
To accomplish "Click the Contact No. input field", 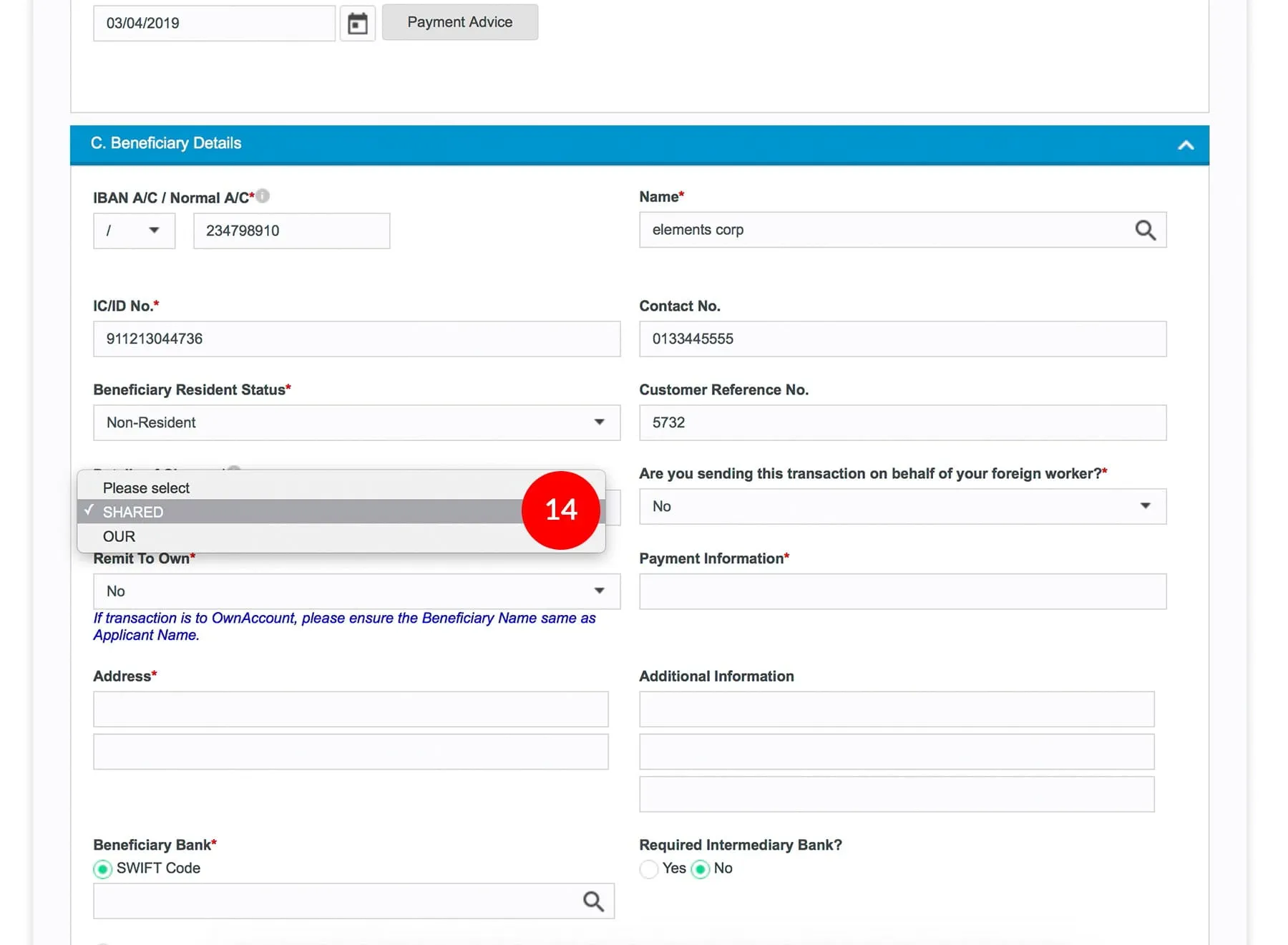I will [902, 339].
